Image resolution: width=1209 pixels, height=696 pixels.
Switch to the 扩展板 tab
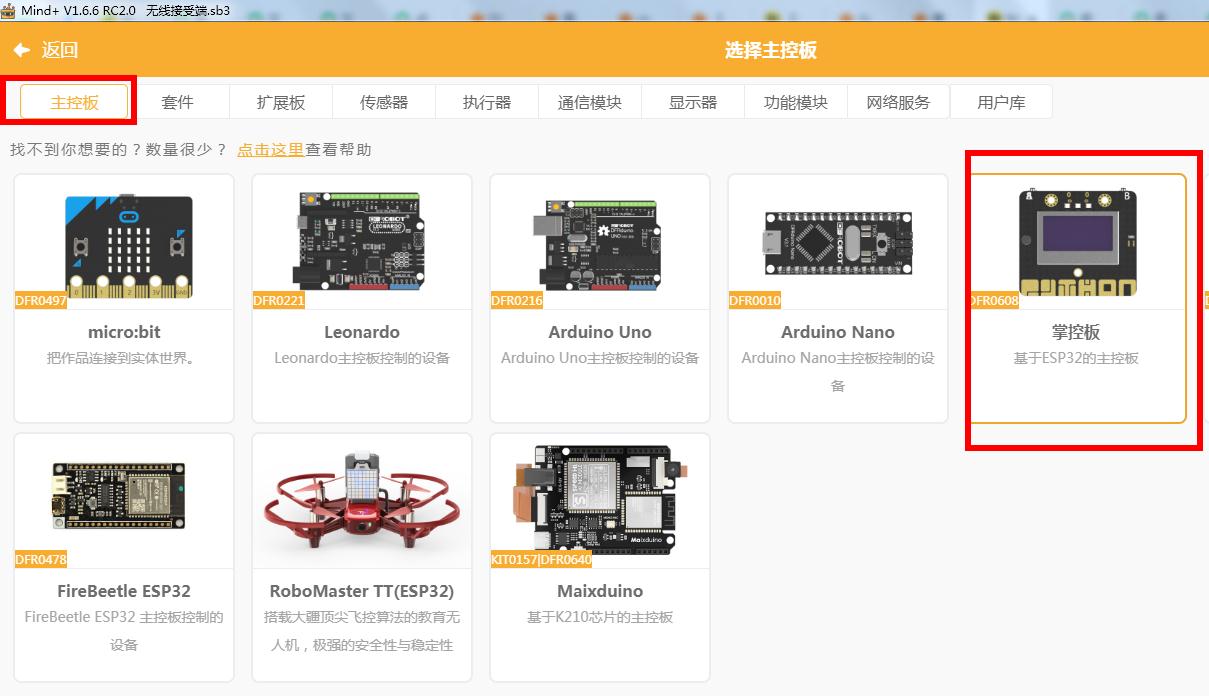pyautogui.click(x=281, y=102)
